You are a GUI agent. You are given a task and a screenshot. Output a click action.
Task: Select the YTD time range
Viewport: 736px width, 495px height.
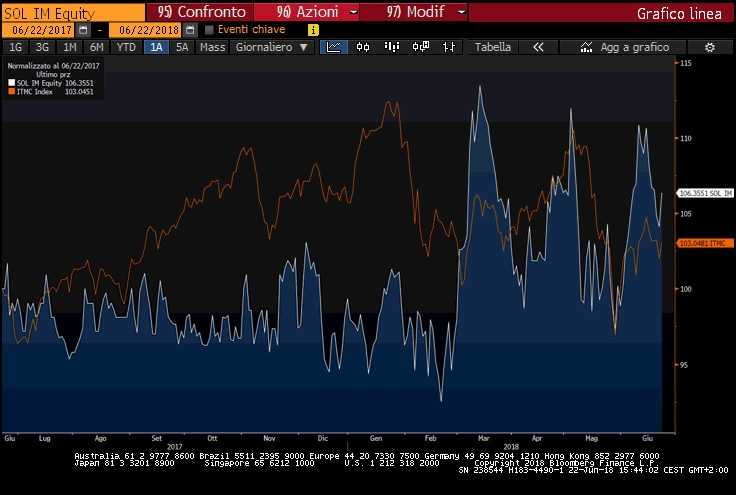pos(126,47)
